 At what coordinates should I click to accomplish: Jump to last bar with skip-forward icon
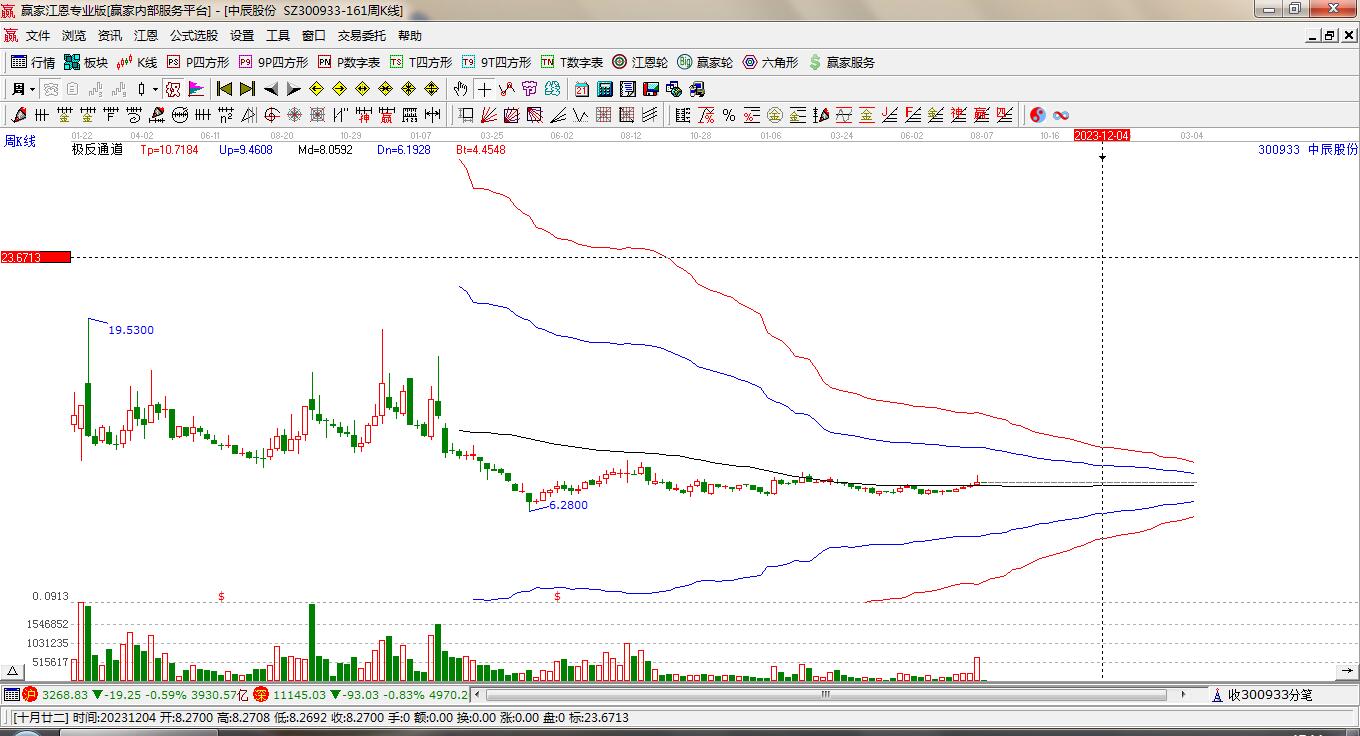point(247,89)
